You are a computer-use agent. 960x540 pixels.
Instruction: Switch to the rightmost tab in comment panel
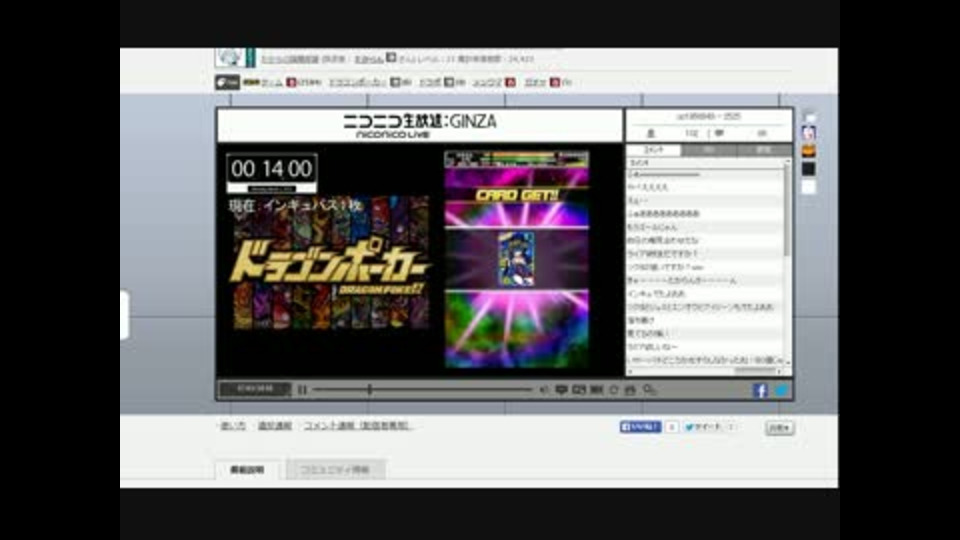point(764,149)
